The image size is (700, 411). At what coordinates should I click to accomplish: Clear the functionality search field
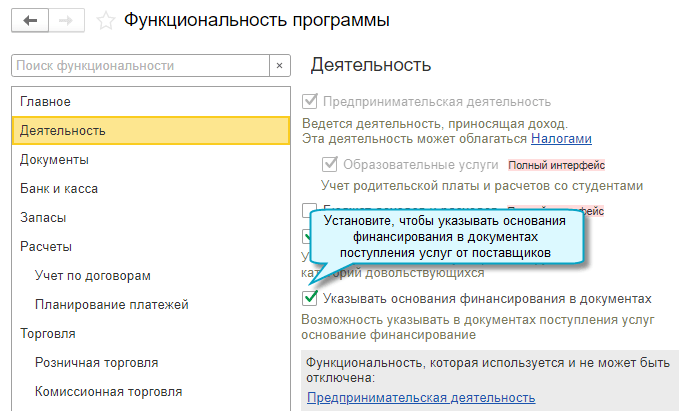click(283, 66)
